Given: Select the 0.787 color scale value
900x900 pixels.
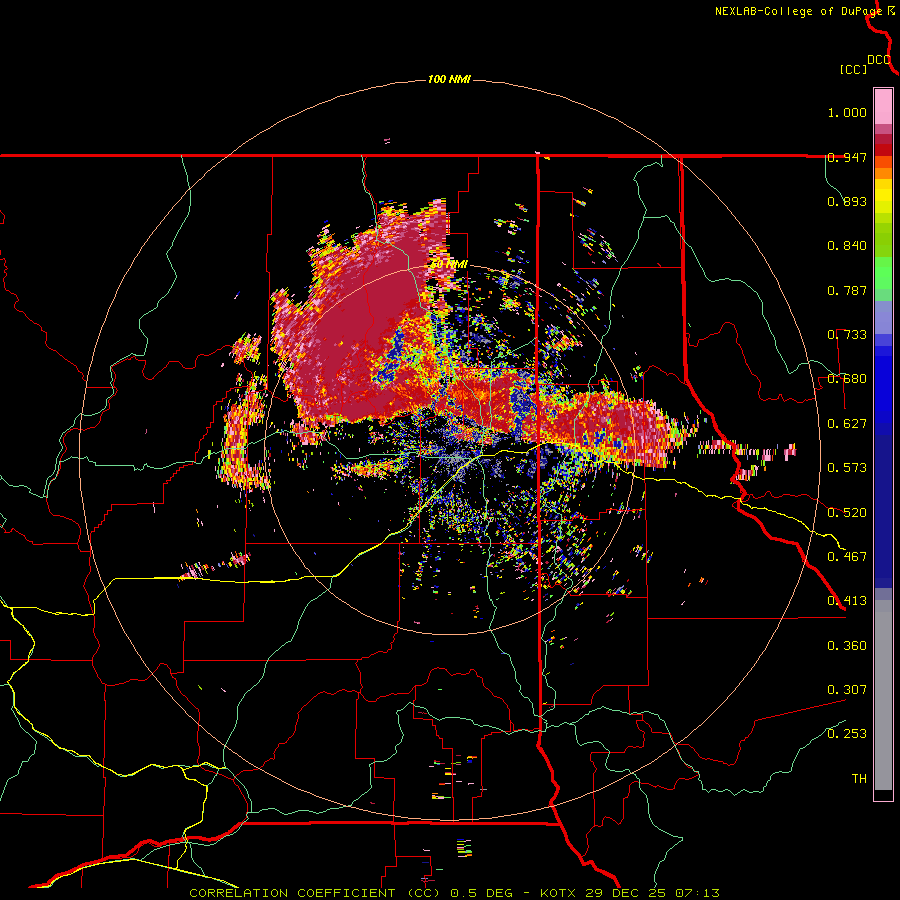Looking at the screenshot, I should [x=847, y=290].
